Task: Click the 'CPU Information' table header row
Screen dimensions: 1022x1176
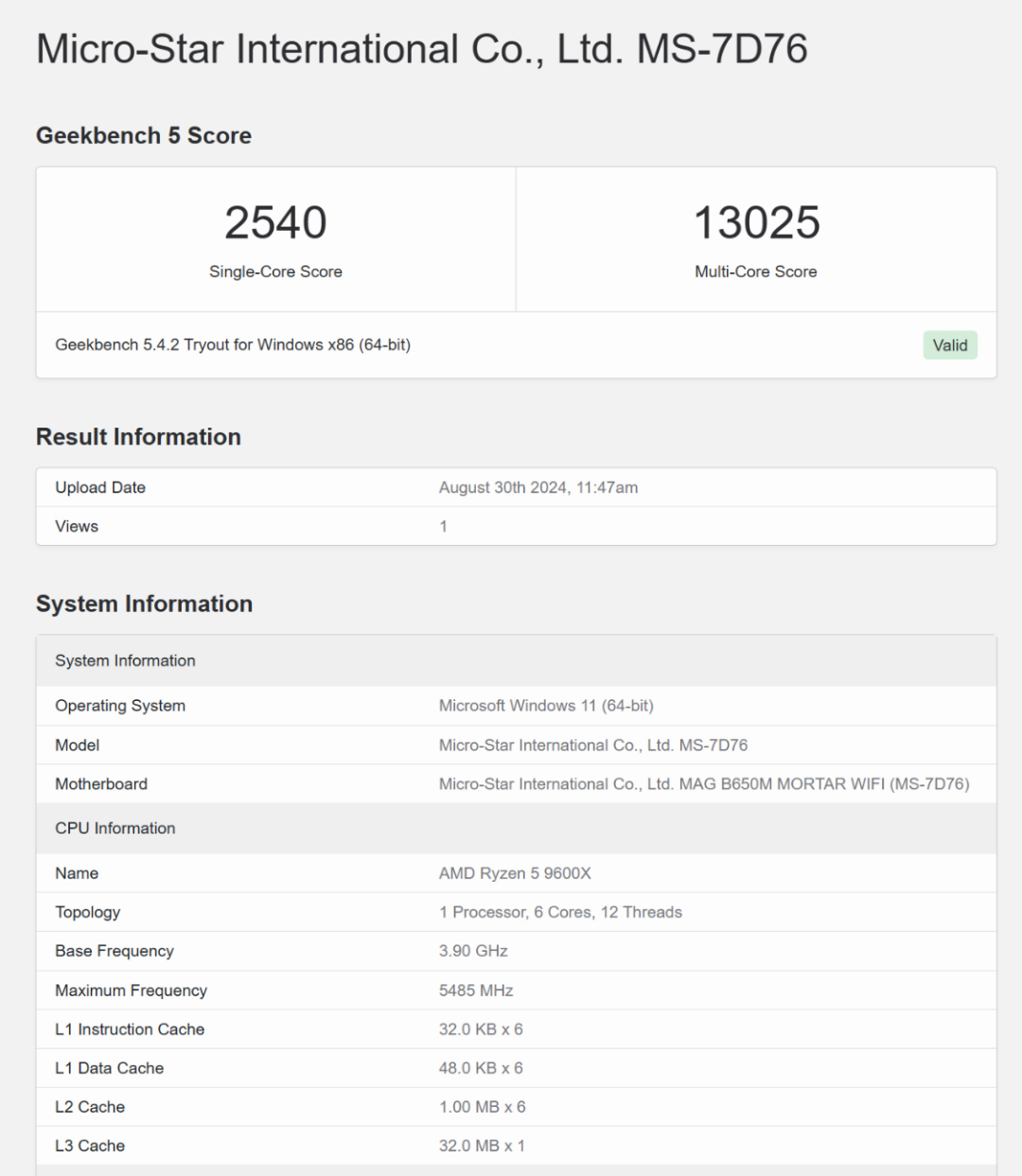Action: (x=517, y=828)
